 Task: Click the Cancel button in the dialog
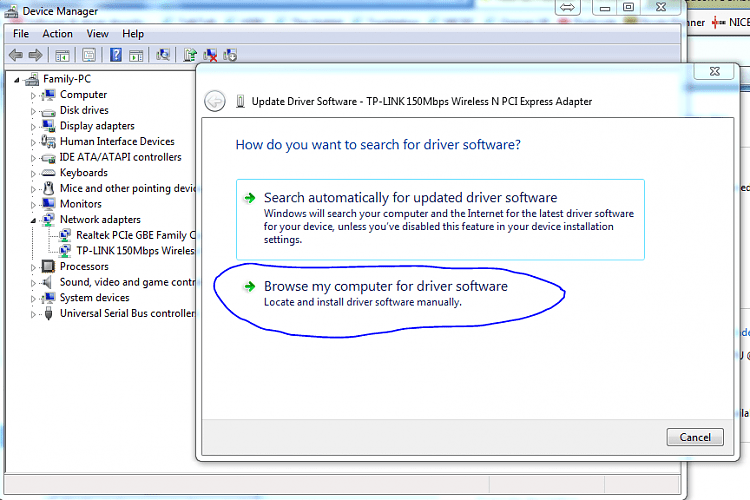pos(695,437)
